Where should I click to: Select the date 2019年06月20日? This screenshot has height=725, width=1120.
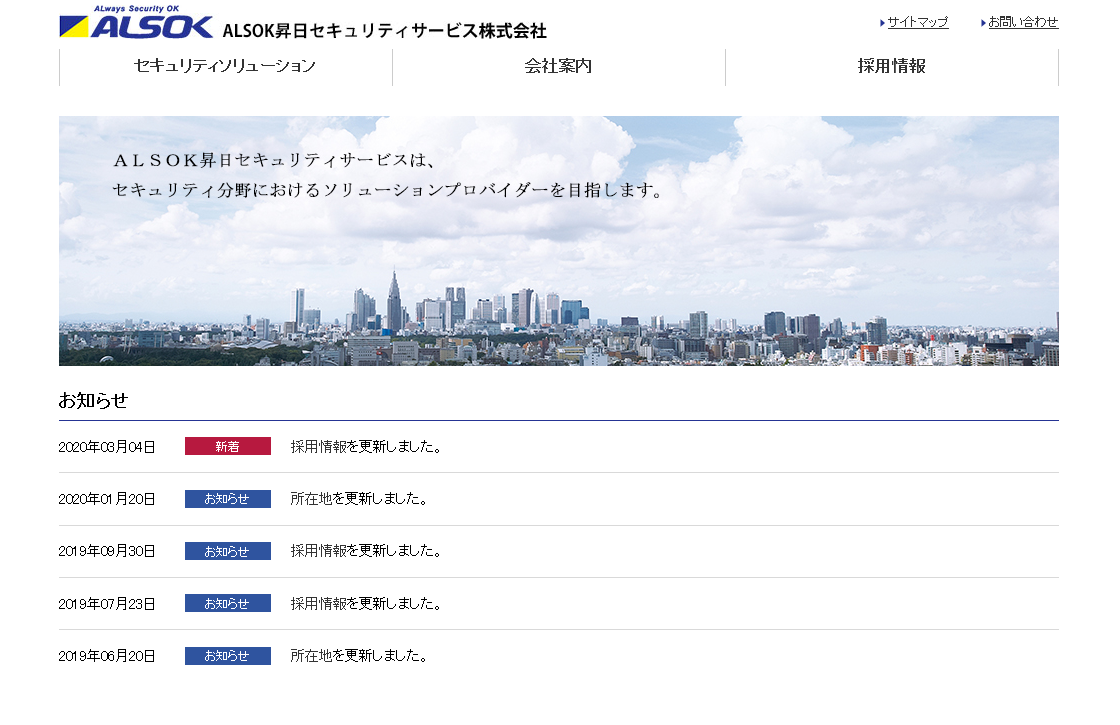click(x=107, y=656)
